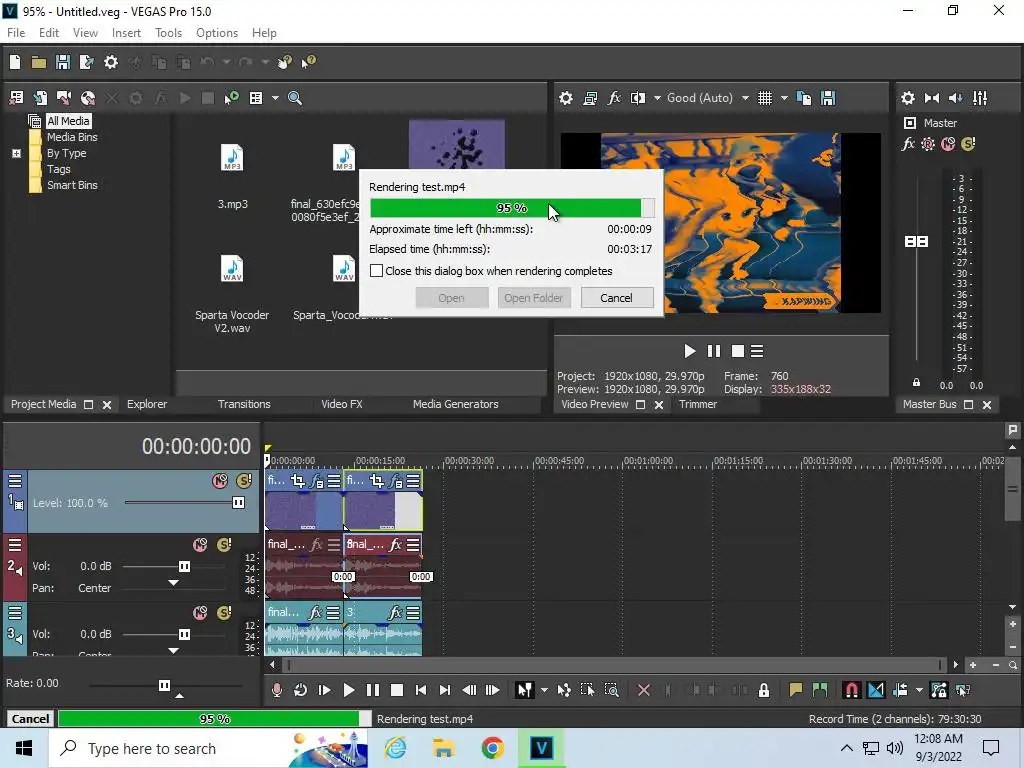Open the File menu
This screenshot has height=768, width=1024.
(16, 33)
